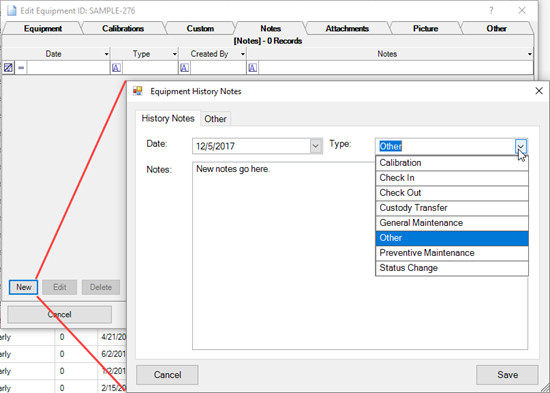Click the filter operator icon under Type column
This screenshot has width=550, height=393.
point(116,67)
